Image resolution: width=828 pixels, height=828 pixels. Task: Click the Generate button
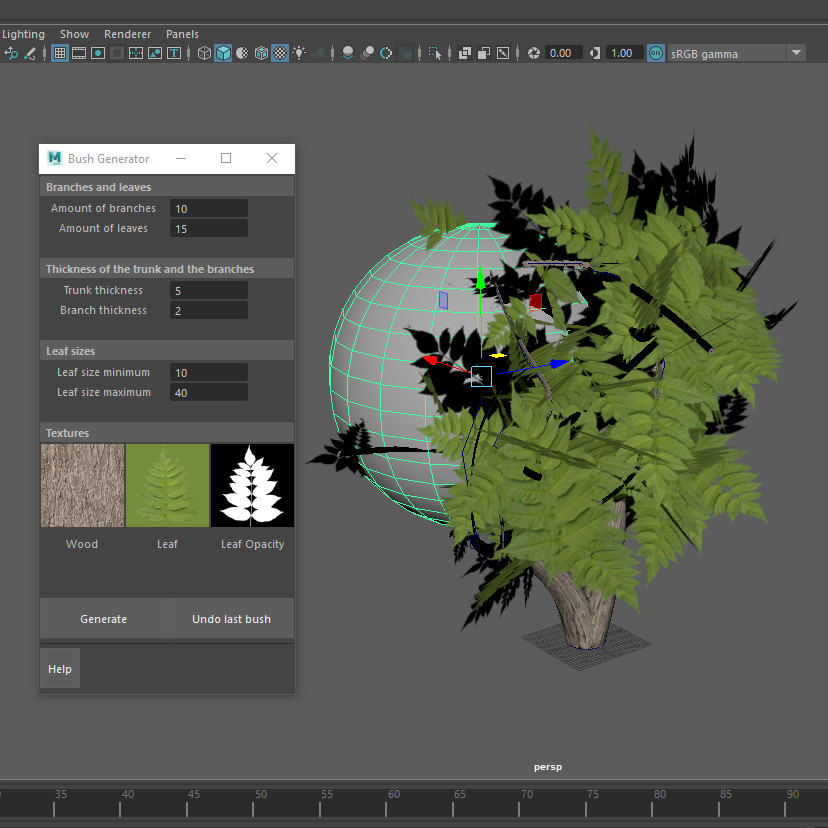[103, 618]
